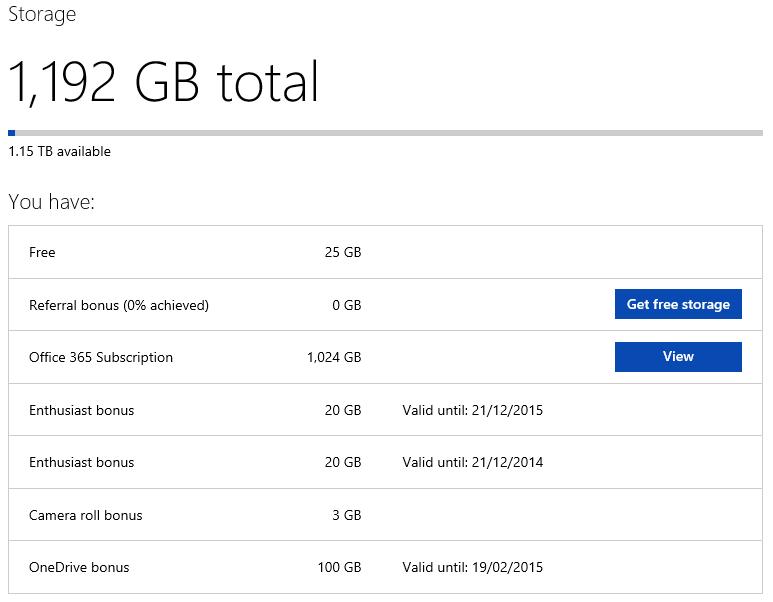Click the '3 GB' value
773x602 pixels.
(x=347, y=515)
